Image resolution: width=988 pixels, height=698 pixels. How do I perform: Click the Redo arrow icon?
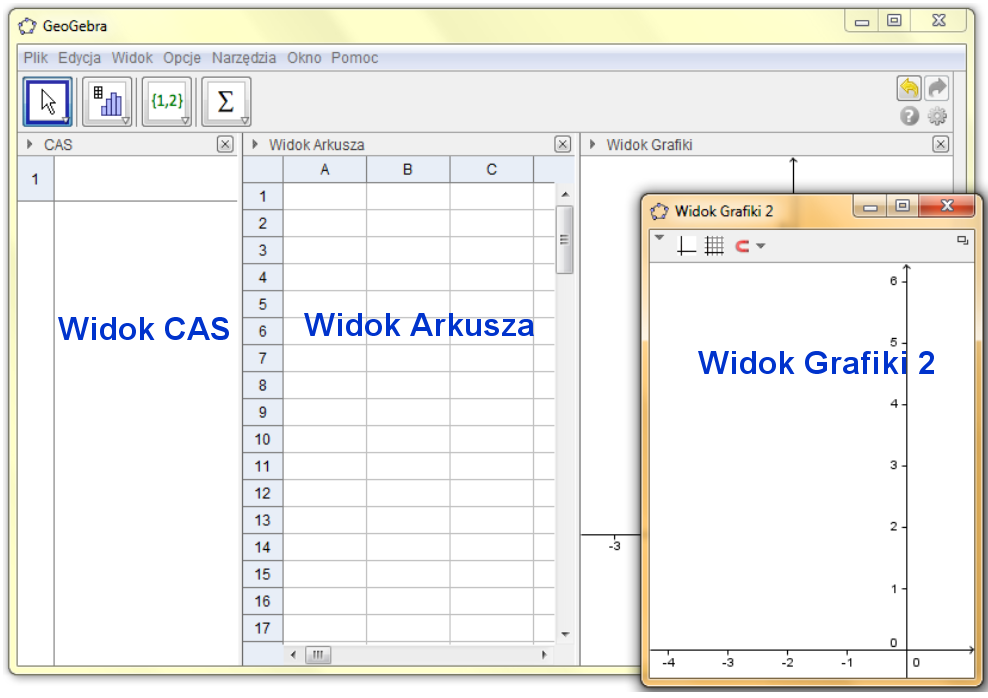tap(938, 88)
